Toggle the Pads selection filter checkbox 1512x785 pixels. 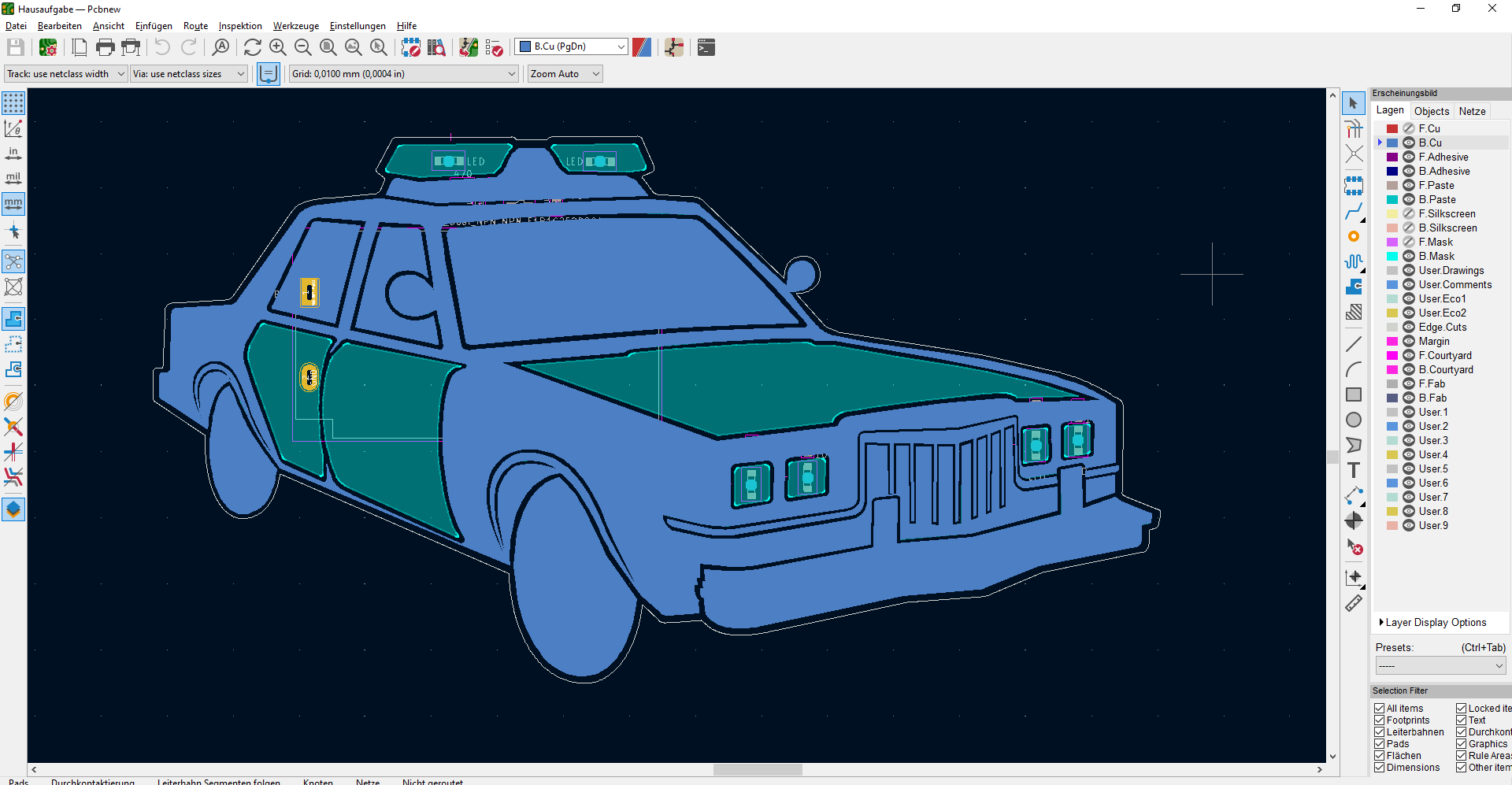pyautogui.click(x=1380, y=744)
